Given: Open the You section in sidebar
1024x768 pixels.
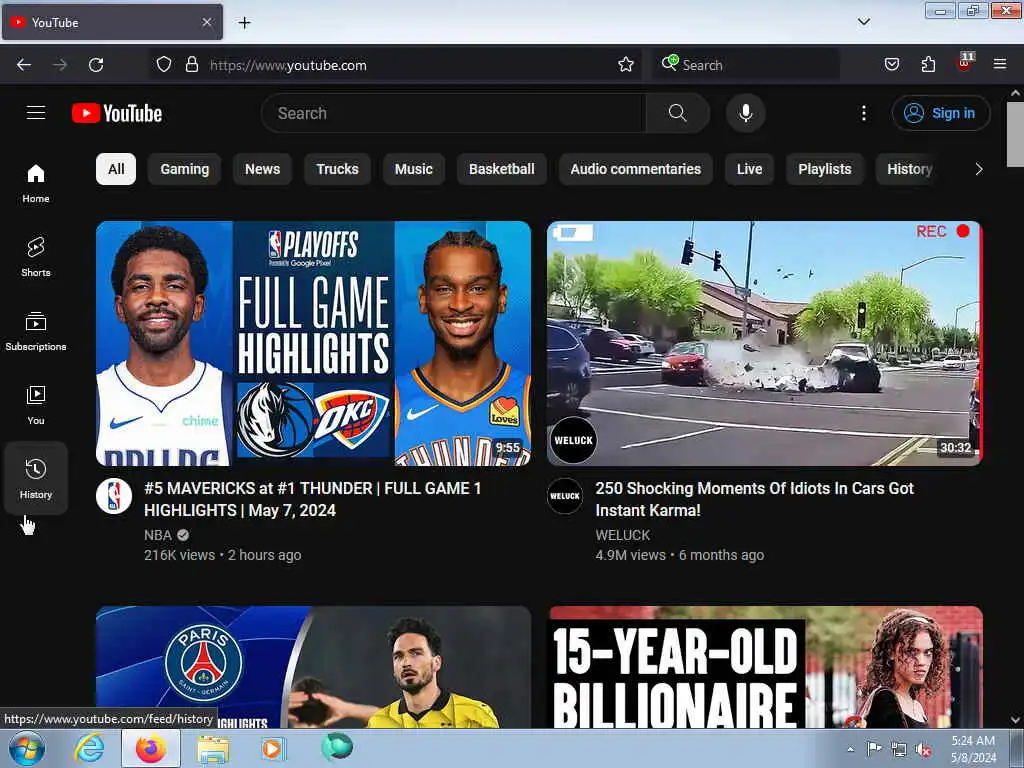Looking at the screenshot, I should (36, 405).
